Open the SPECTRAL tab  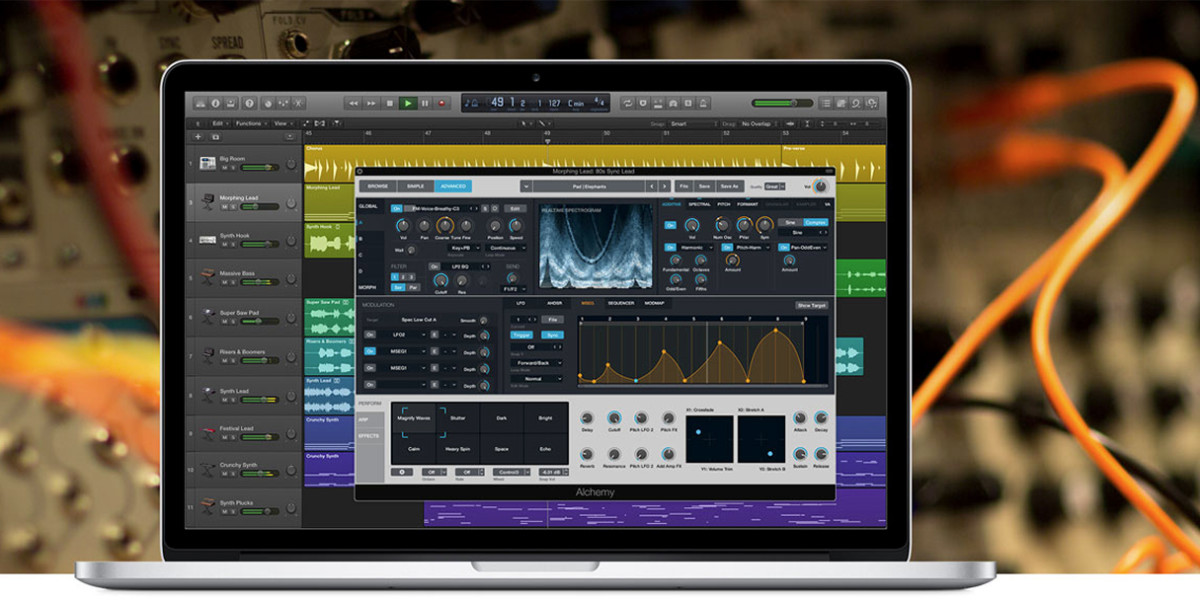tap(699, 203)
